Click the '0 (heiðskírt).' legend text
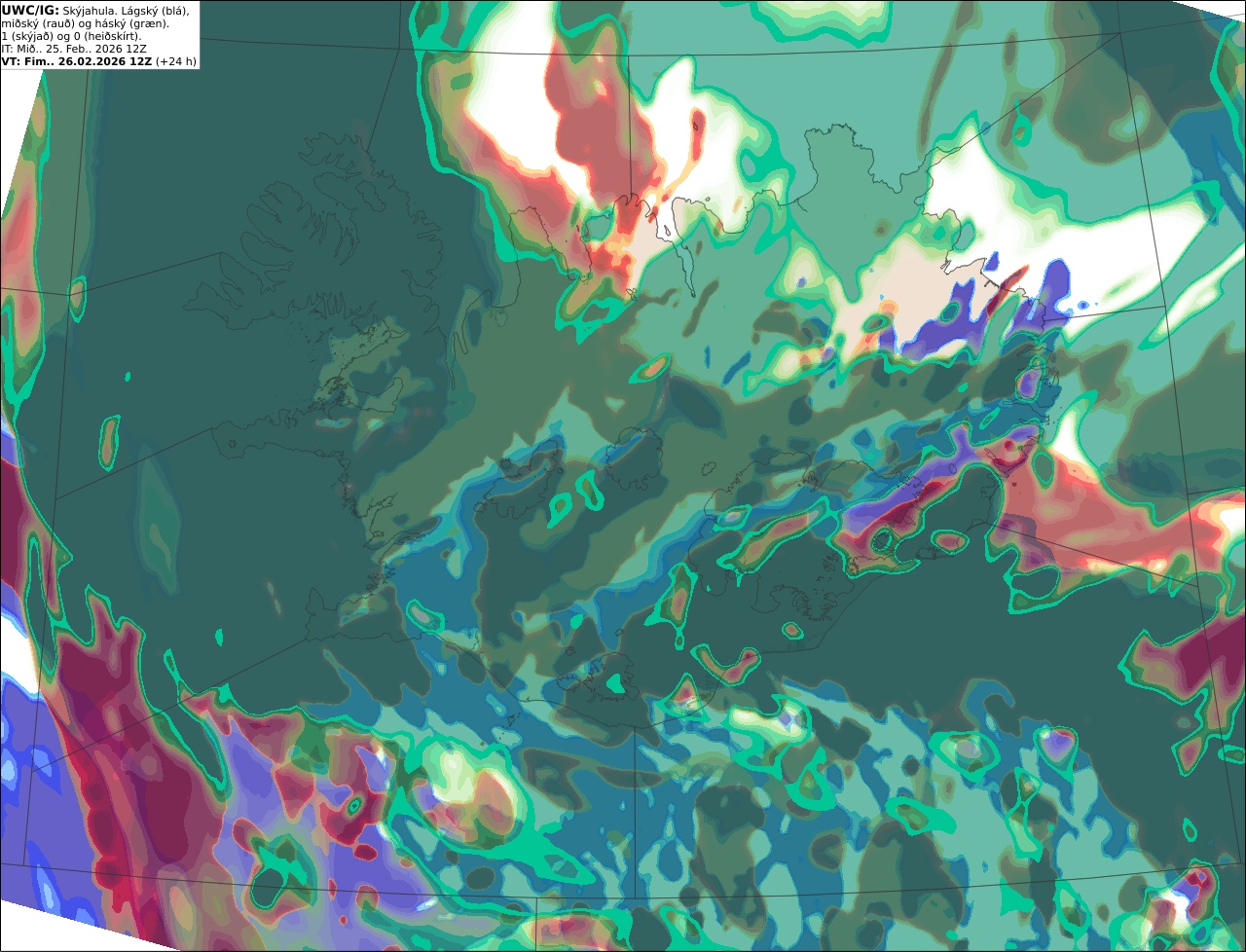Screen dimensions: 1246x952 [x=107, y=37]
